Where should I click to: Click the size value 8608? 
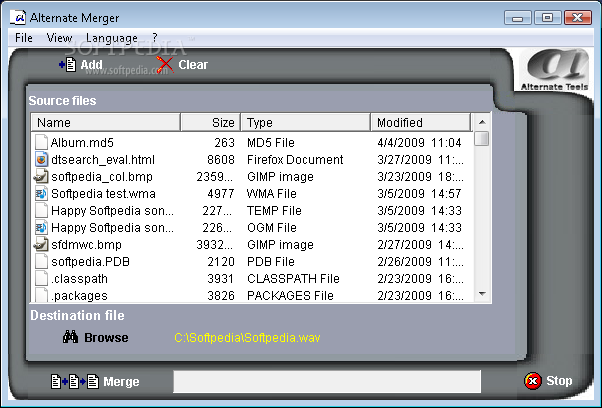pyautogui.click(x=221, y=159)
